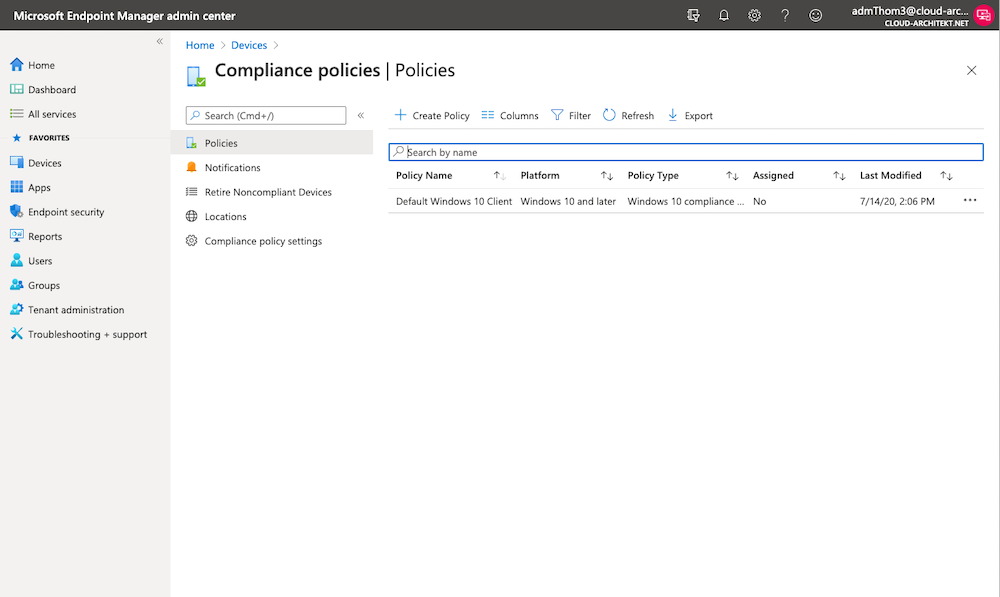The width and height of the screenshot is (1000, 597).
Task: Collapse the left navigation sidebar
Action: [159, 41]
